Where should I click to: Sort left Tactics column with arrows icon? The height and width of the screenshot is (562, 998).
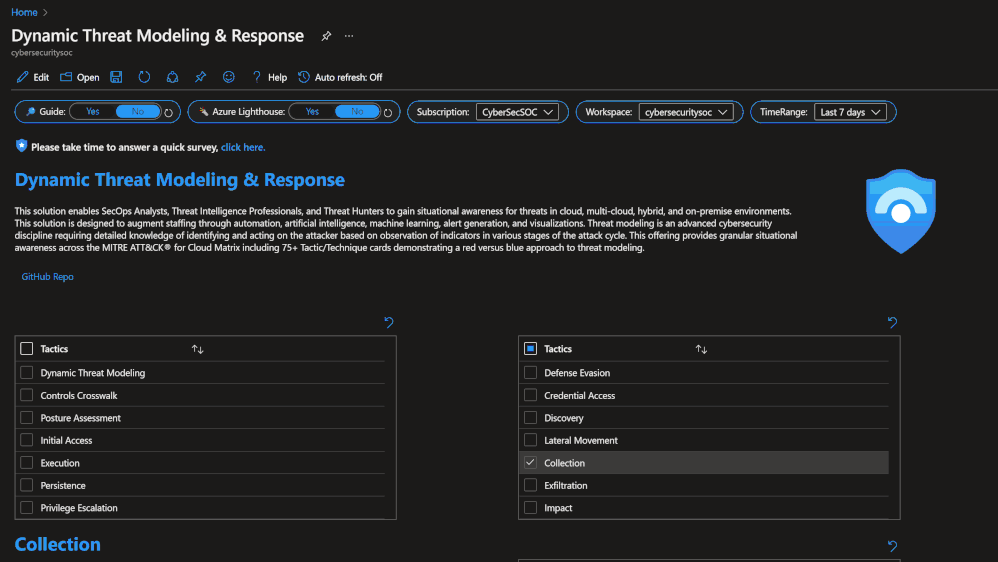197,349
